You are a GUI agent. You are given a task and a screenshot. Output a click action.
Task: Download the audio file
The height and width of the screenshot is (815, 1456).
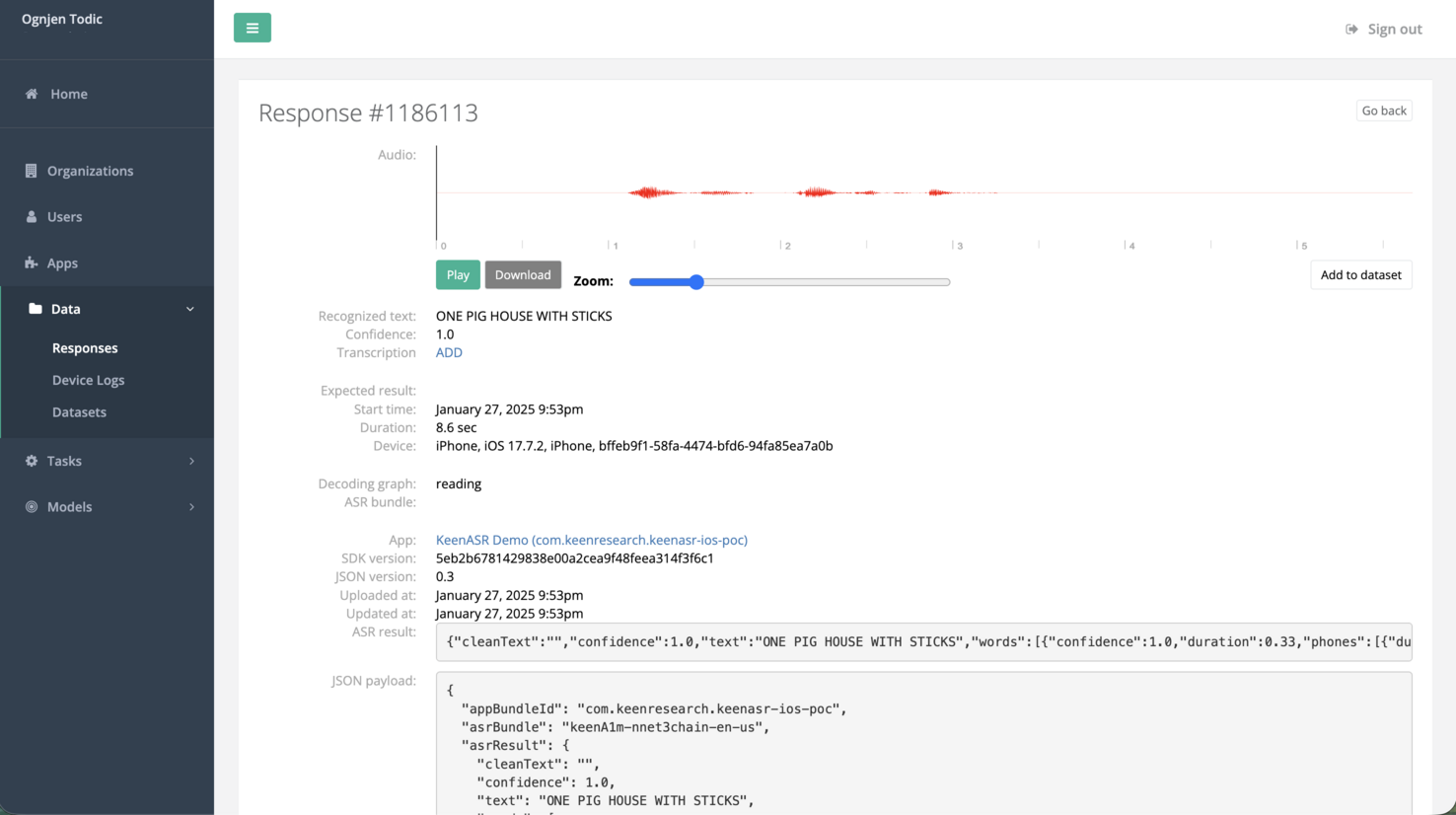523,275
